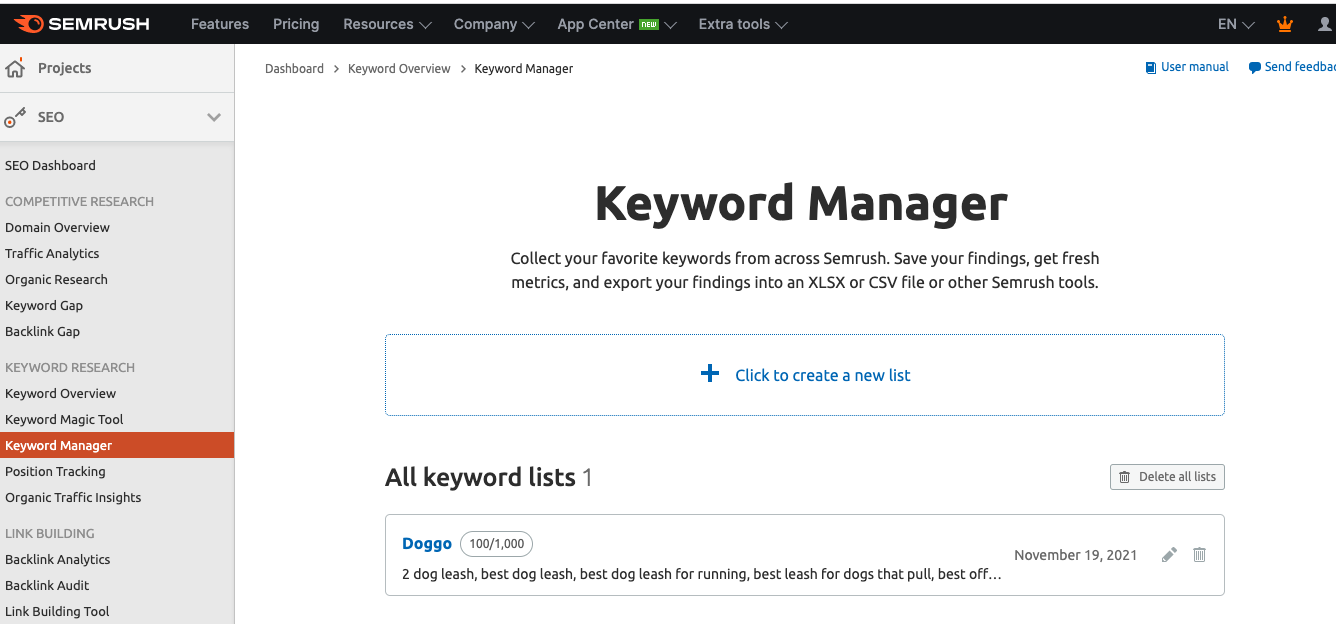Open Position Tracking in sidebar
Image resolution: width=1336 pixels, height=624 pixels.
tap(55, 471)
